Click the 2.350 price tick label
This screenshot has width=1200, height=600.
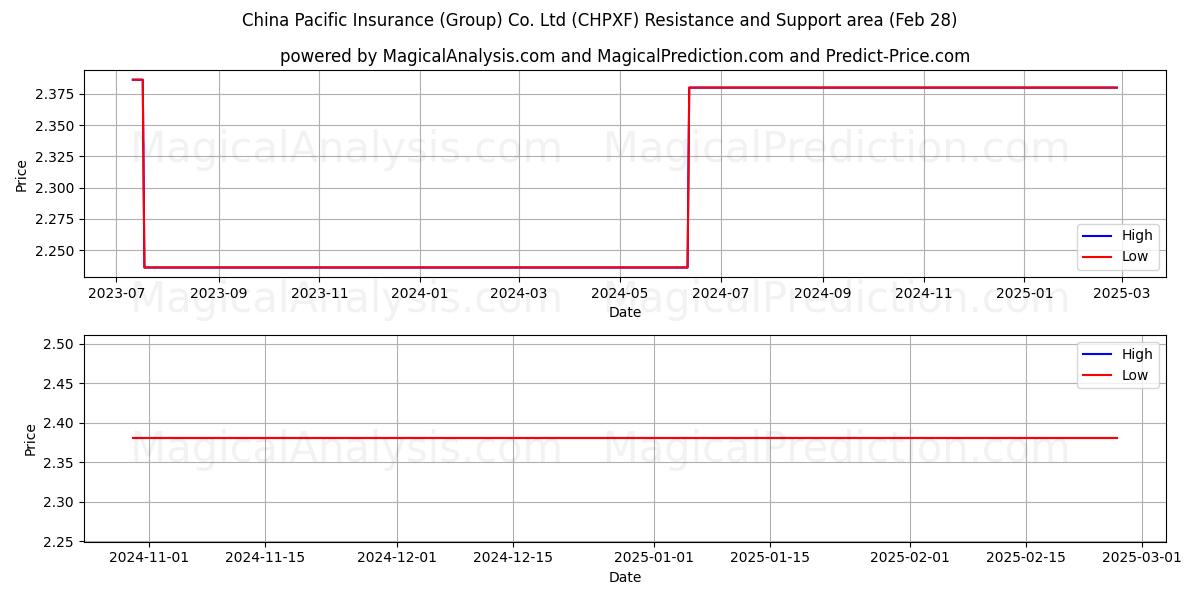[x=57, y=126]
